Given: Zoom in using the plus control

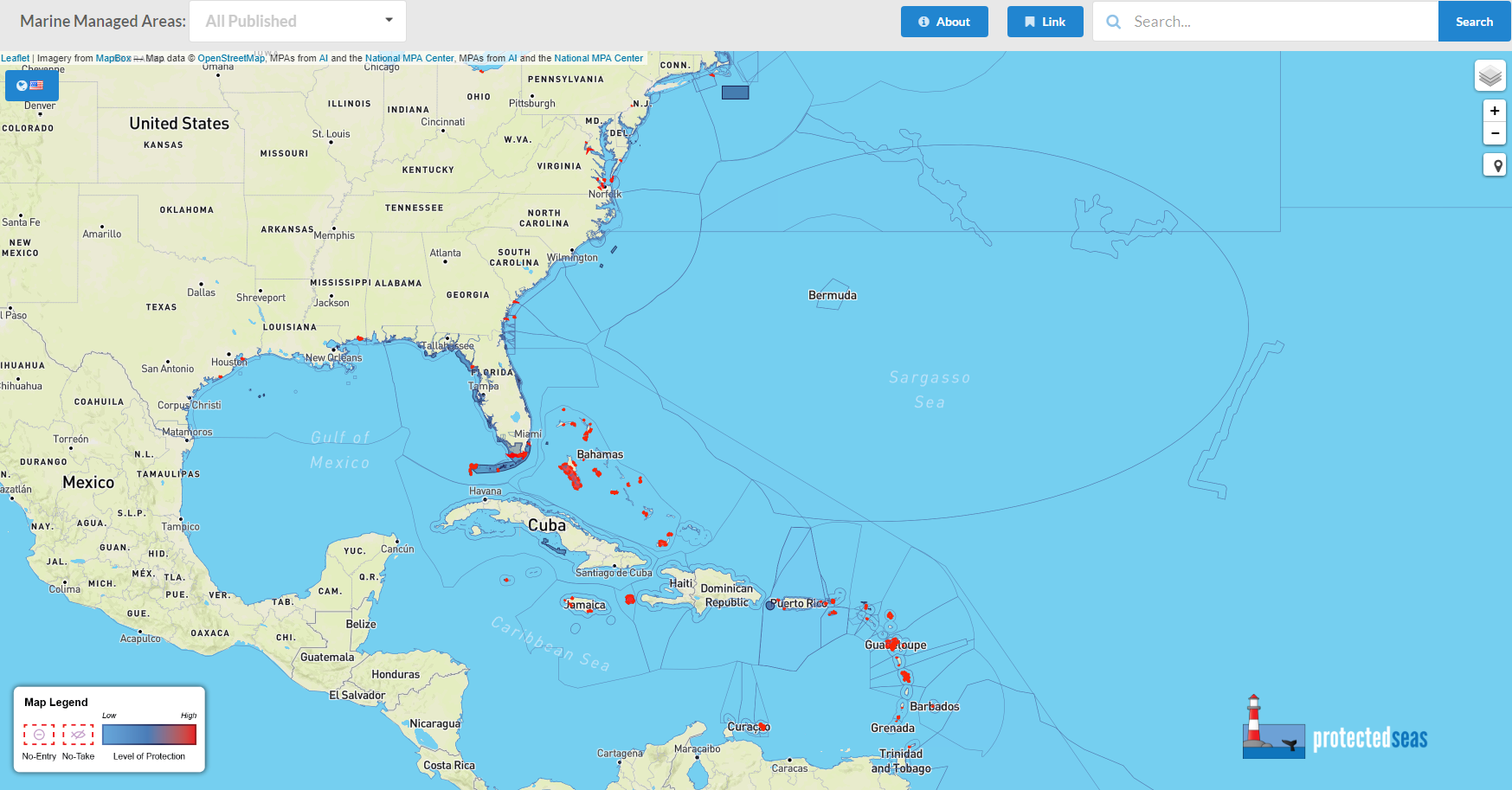Looking at the screenshot, I should click(x=1495, y=111).
